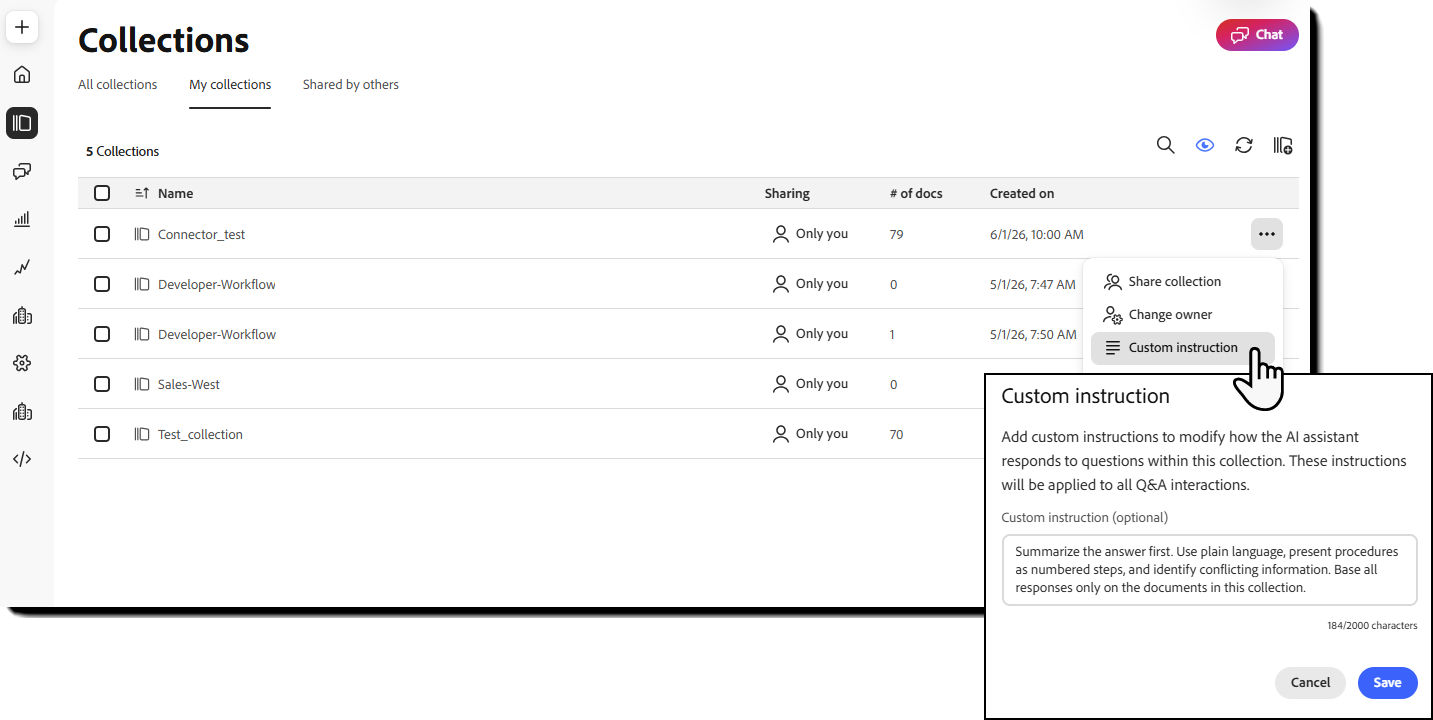
Task: Open the Test_collection collection name
Action: click(x=200, y=434)
